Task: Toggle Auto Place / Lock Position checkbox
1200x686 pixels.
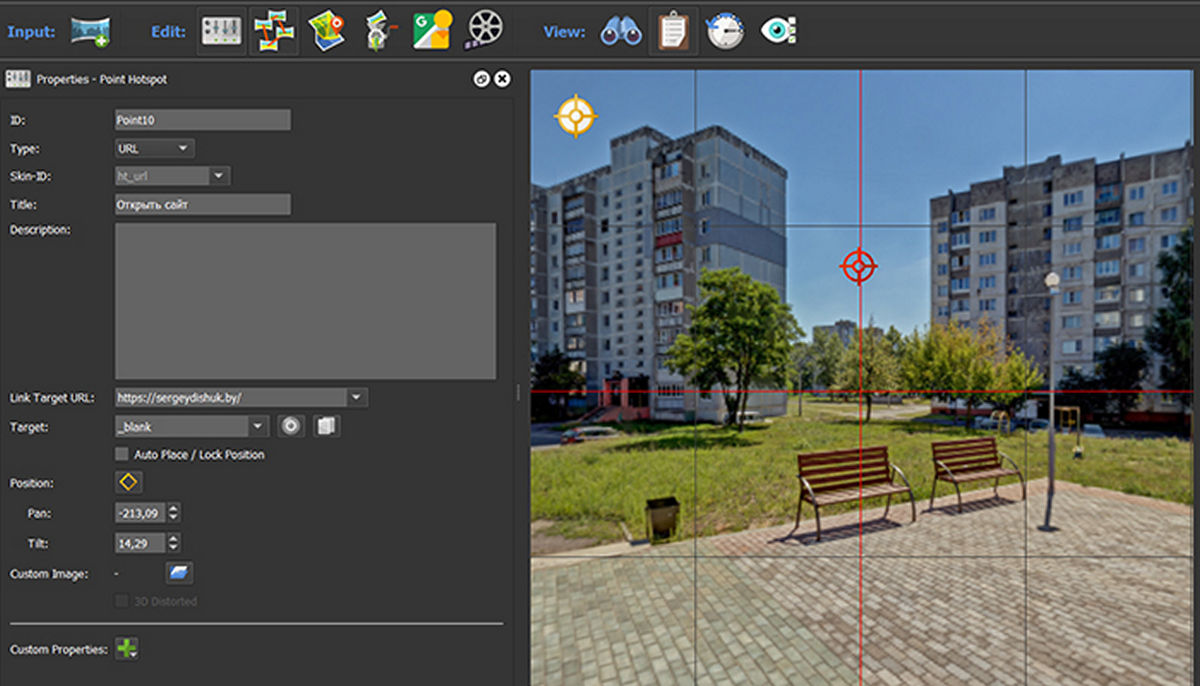Action: point(122,454)
